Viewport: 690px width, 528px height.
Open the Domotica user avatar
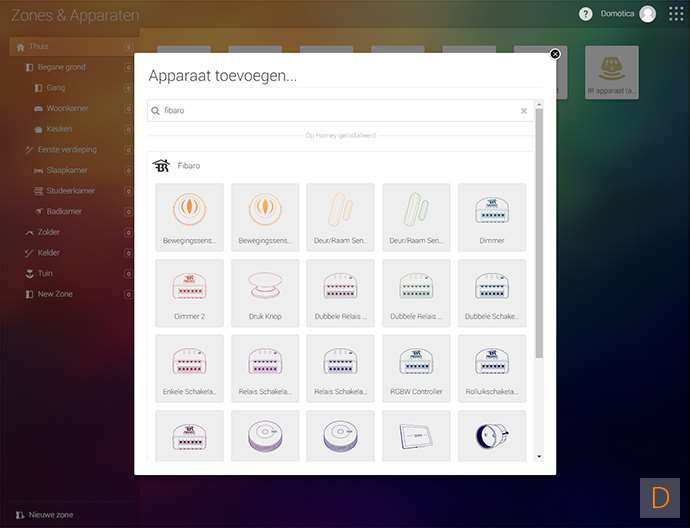click(647, 14)
